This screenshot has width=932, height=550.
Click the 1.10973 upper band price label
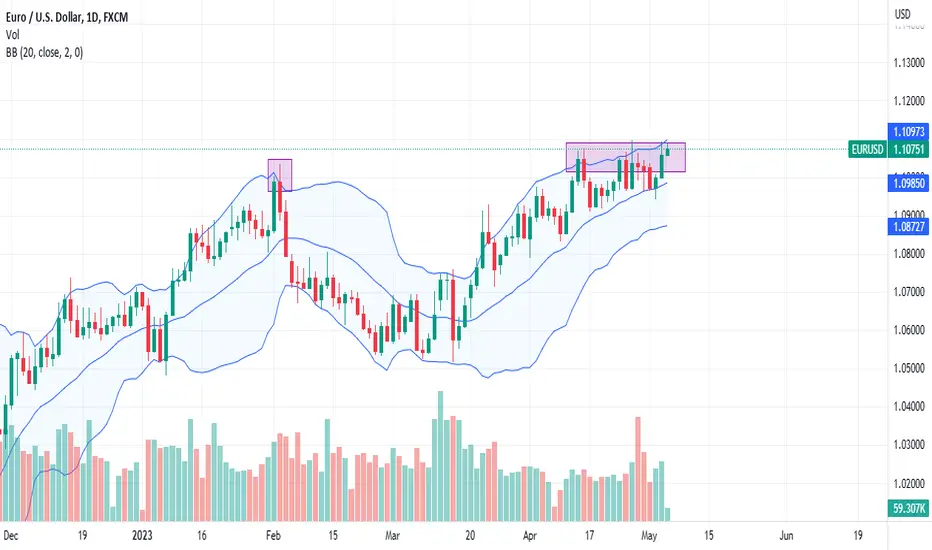click(908, 131)
